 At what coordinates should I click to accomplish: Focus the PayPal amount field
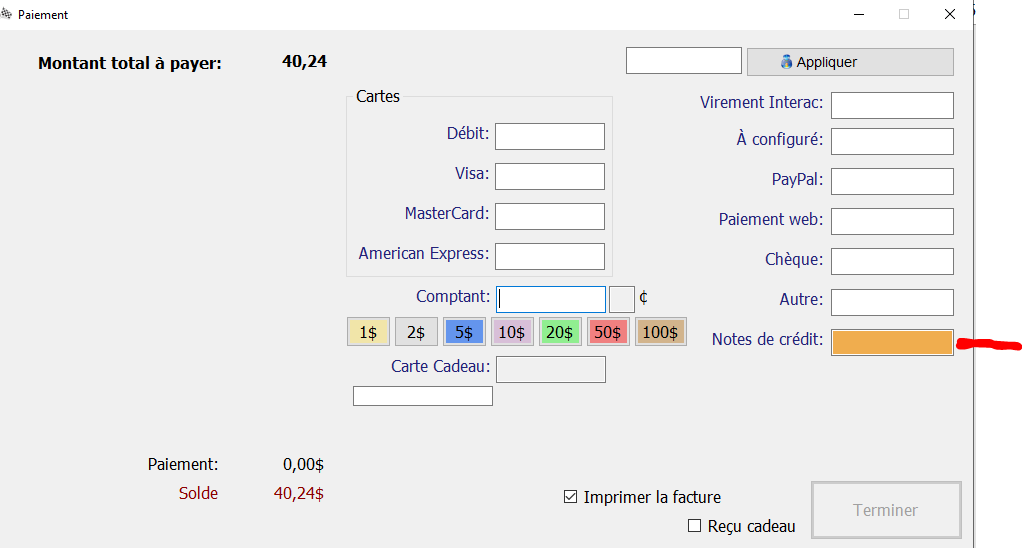tap(891, 181)
